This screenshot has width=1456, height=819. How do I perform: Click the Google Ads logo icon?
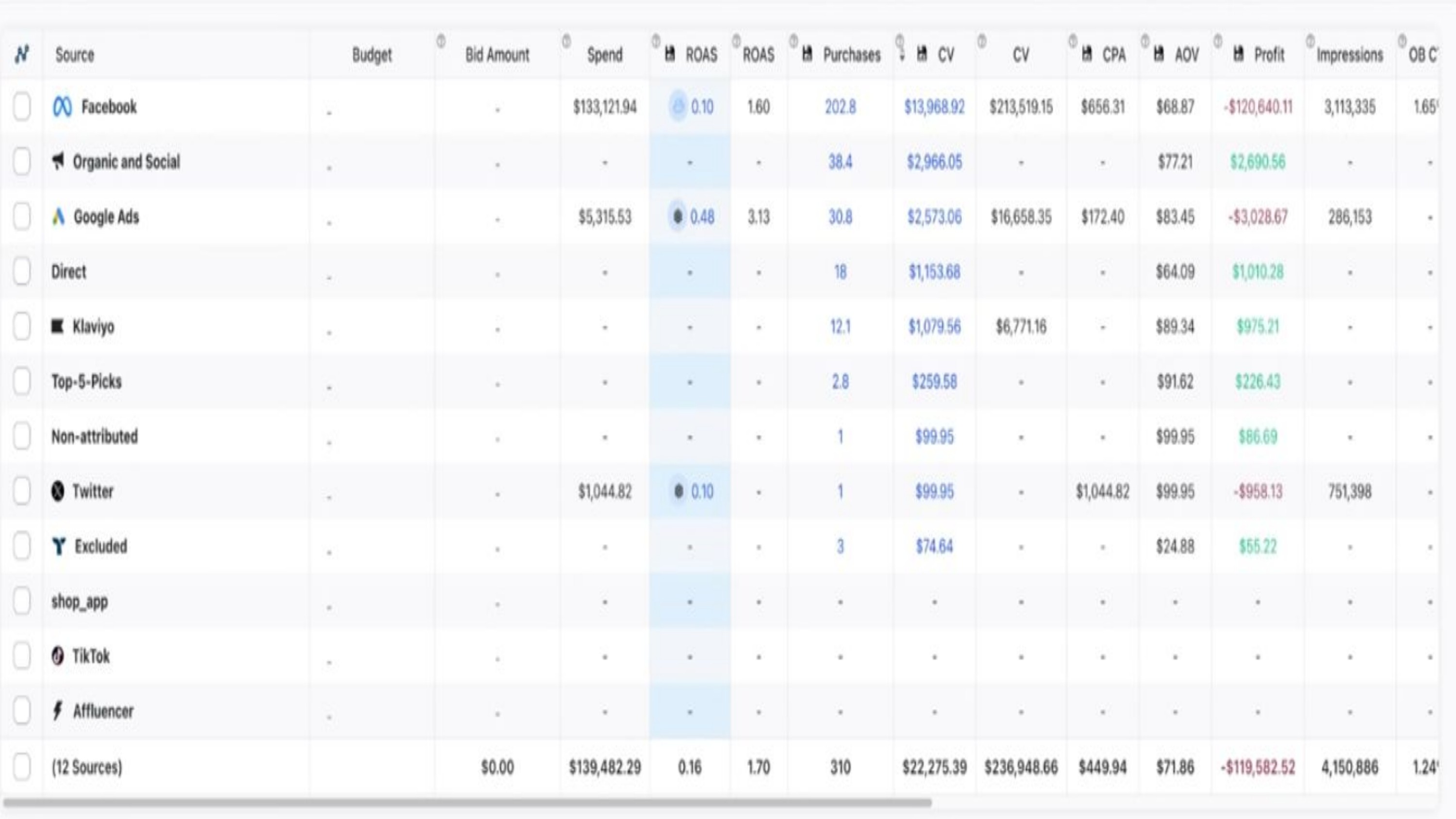click(x=58, y=217)
